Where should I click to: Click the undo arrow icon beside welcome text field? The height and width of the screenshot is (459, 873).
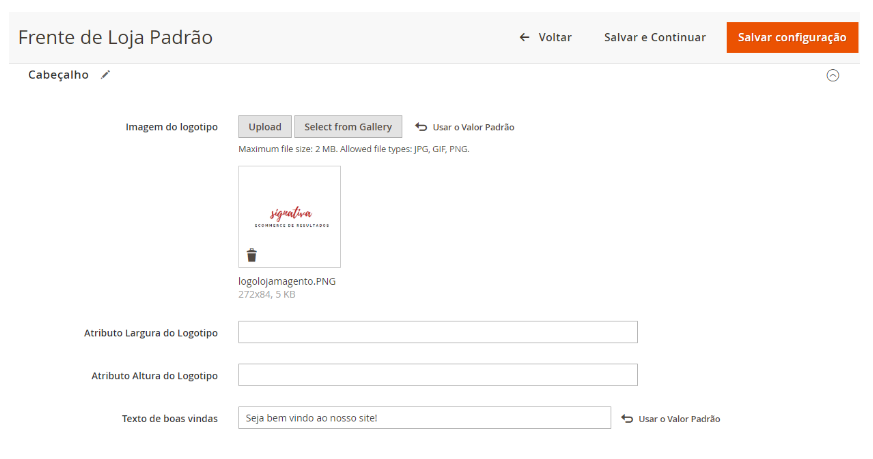click(627, 418)
